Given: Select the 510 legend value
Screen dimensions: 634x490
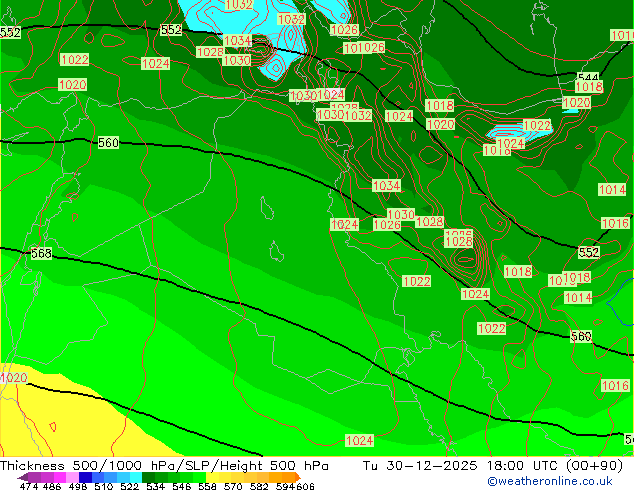Looking at the screenshot, I should (104, 486).
